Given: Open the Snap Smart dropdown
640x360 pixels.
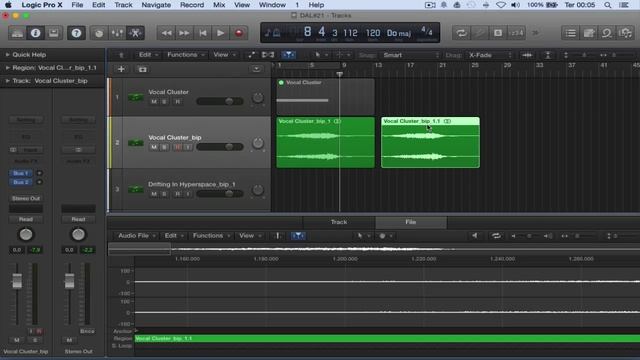Looking at the screenshot, I should (x=411, y=55).
